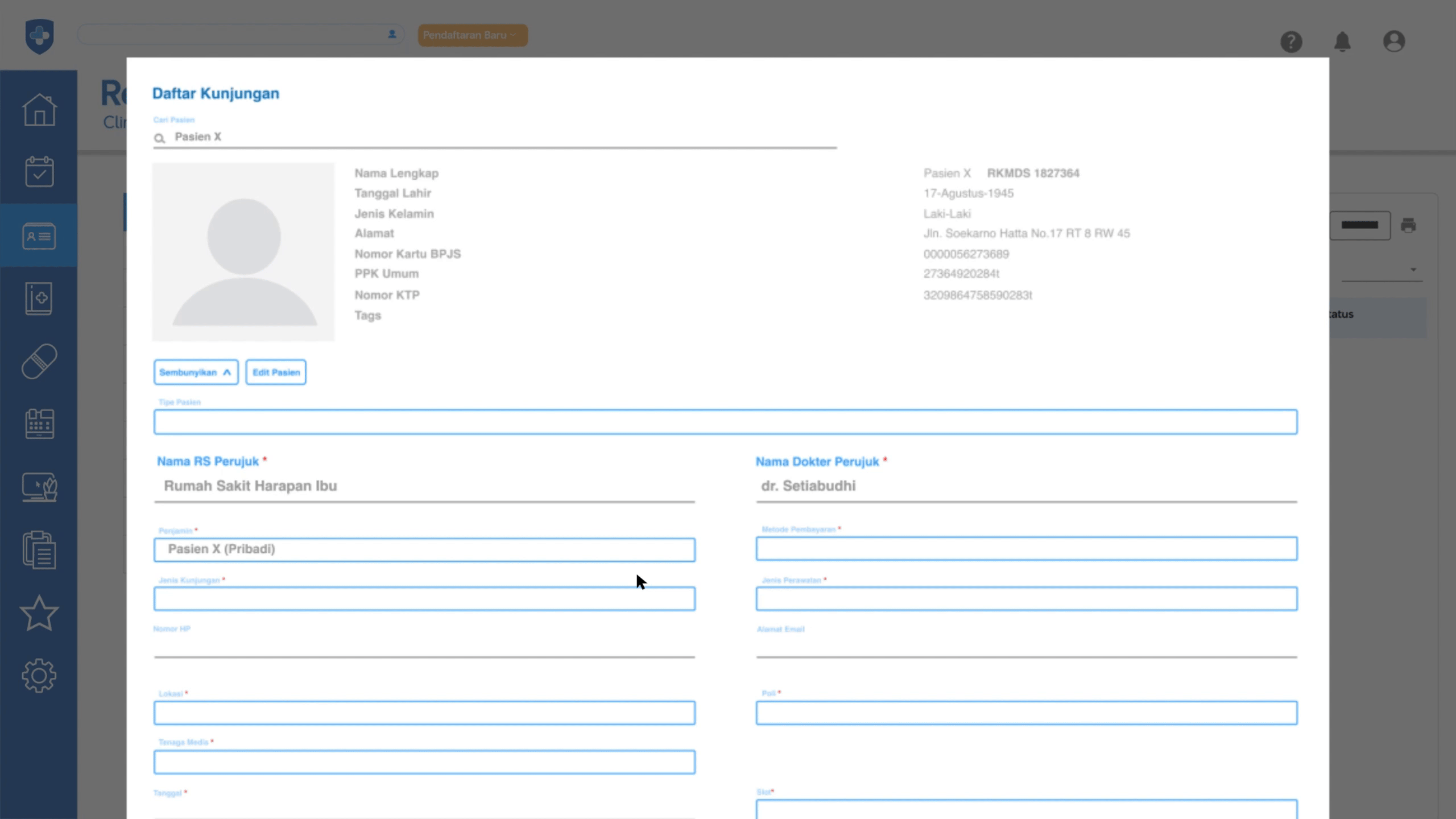Expand the Metode Pembayaran dropdown
This screenshot has height=819, width=1456.
coord(1026,549)
